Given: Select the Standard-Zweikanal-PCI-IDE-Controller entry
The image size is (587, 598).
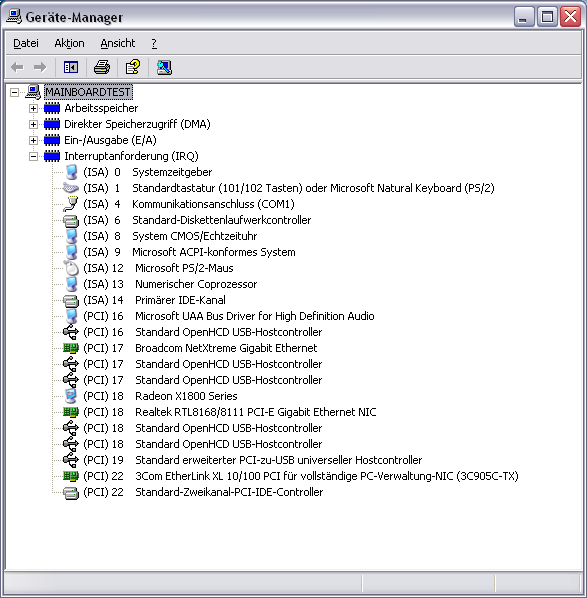Looking at the screenshot, I should (229, 492).
